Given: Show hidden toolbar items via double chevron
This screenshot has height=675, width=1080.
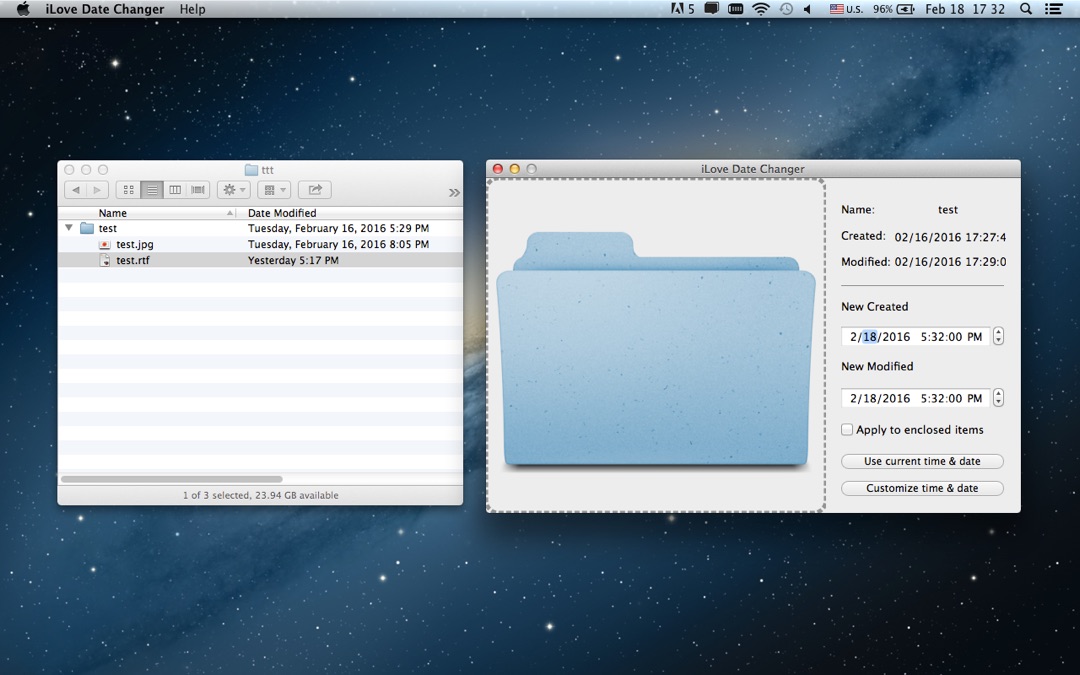Looking at the screenshot, I should tap(454, 192).
